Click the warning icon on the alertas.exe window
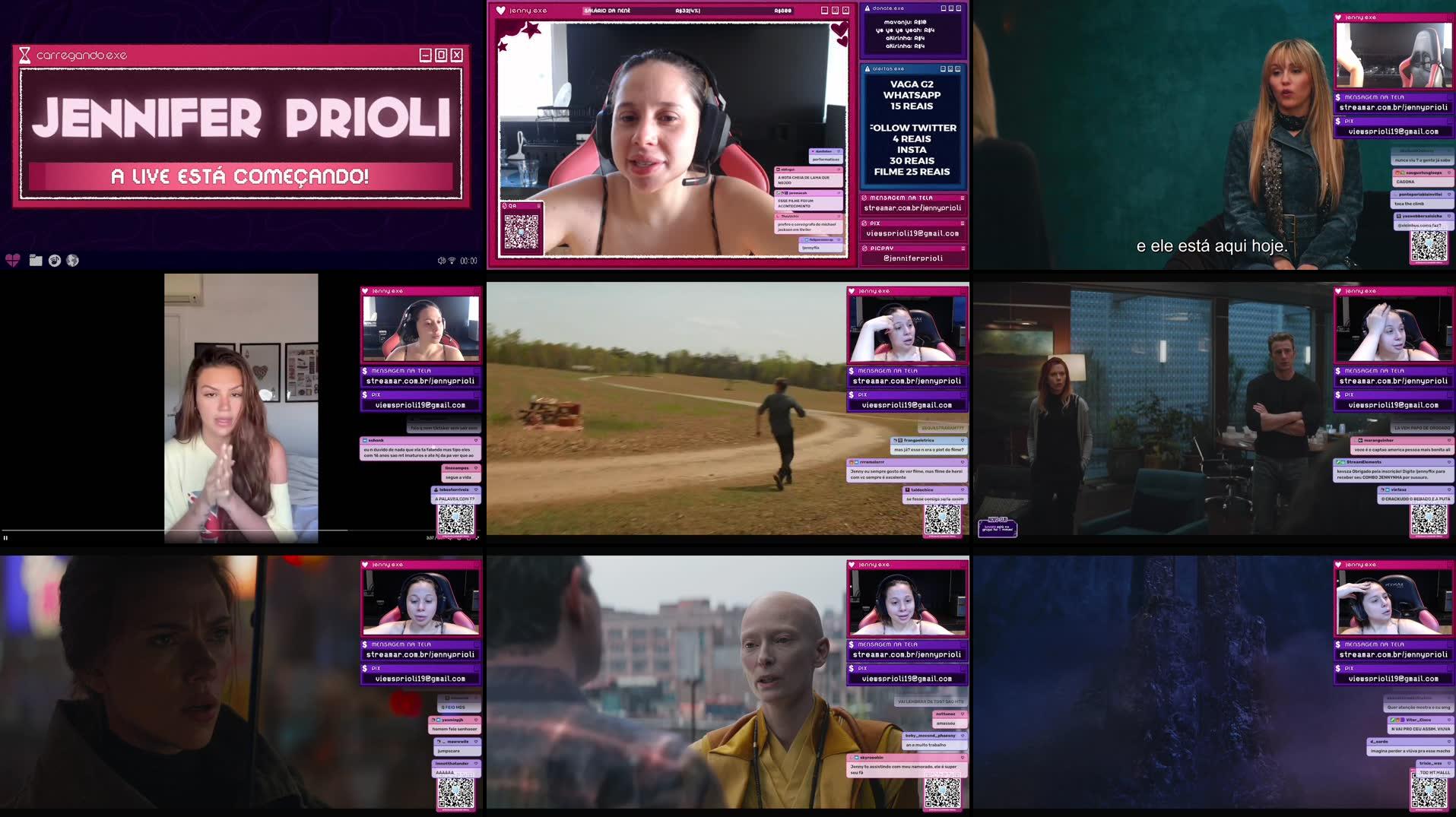1456x817 pixels. [866, 68]
